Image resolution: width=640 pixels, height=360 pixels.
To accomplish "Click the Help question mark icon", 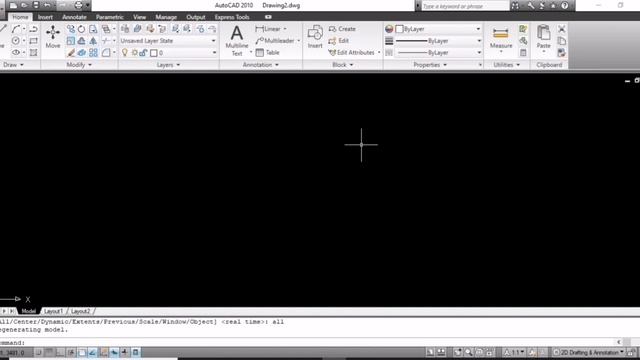I will [564, 6].
